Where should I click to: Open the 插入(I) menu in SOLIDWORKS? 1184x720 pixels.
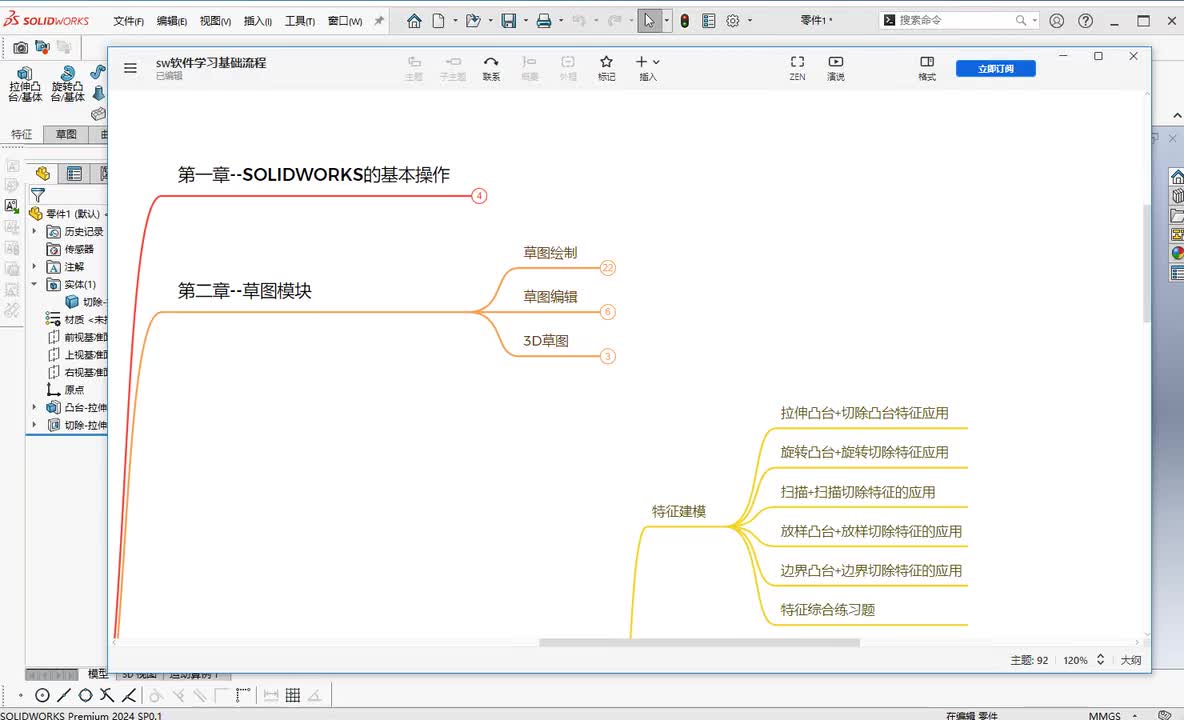click(257, 21)
